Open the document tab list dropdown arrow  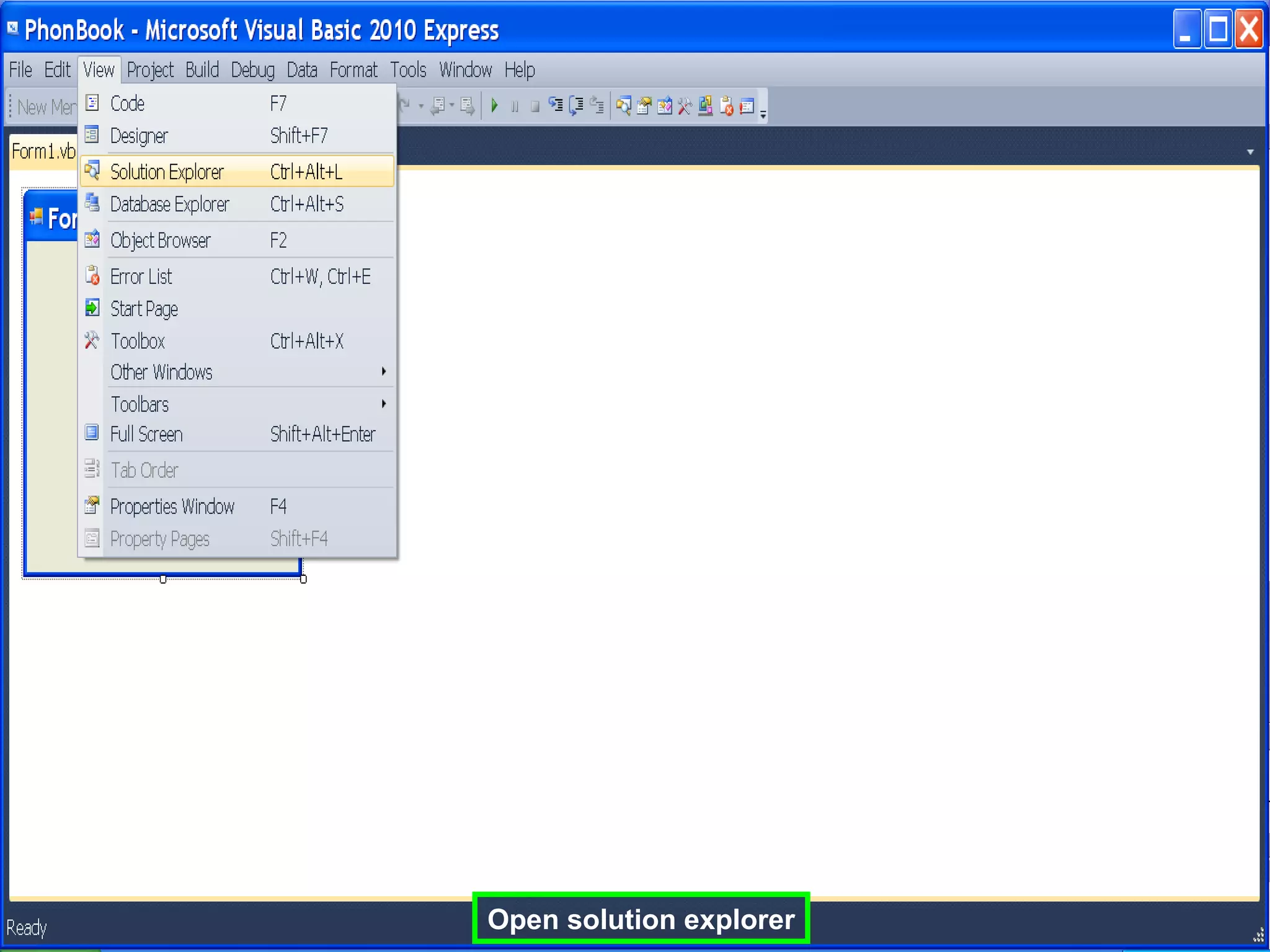(1250, 152)
